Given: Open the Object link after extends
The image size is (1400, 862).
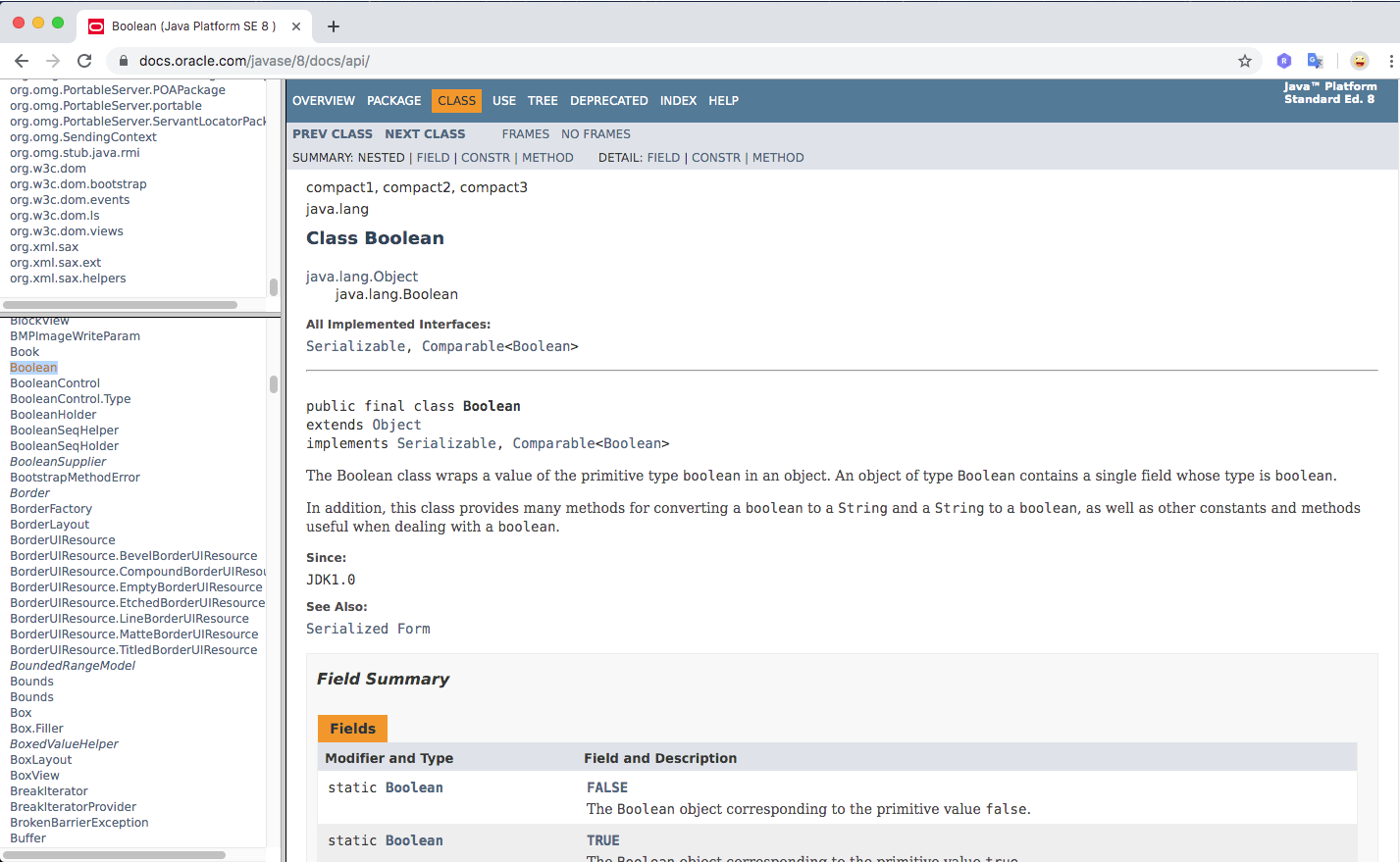Looking at the screenshot, I should (x=396, y=425).
